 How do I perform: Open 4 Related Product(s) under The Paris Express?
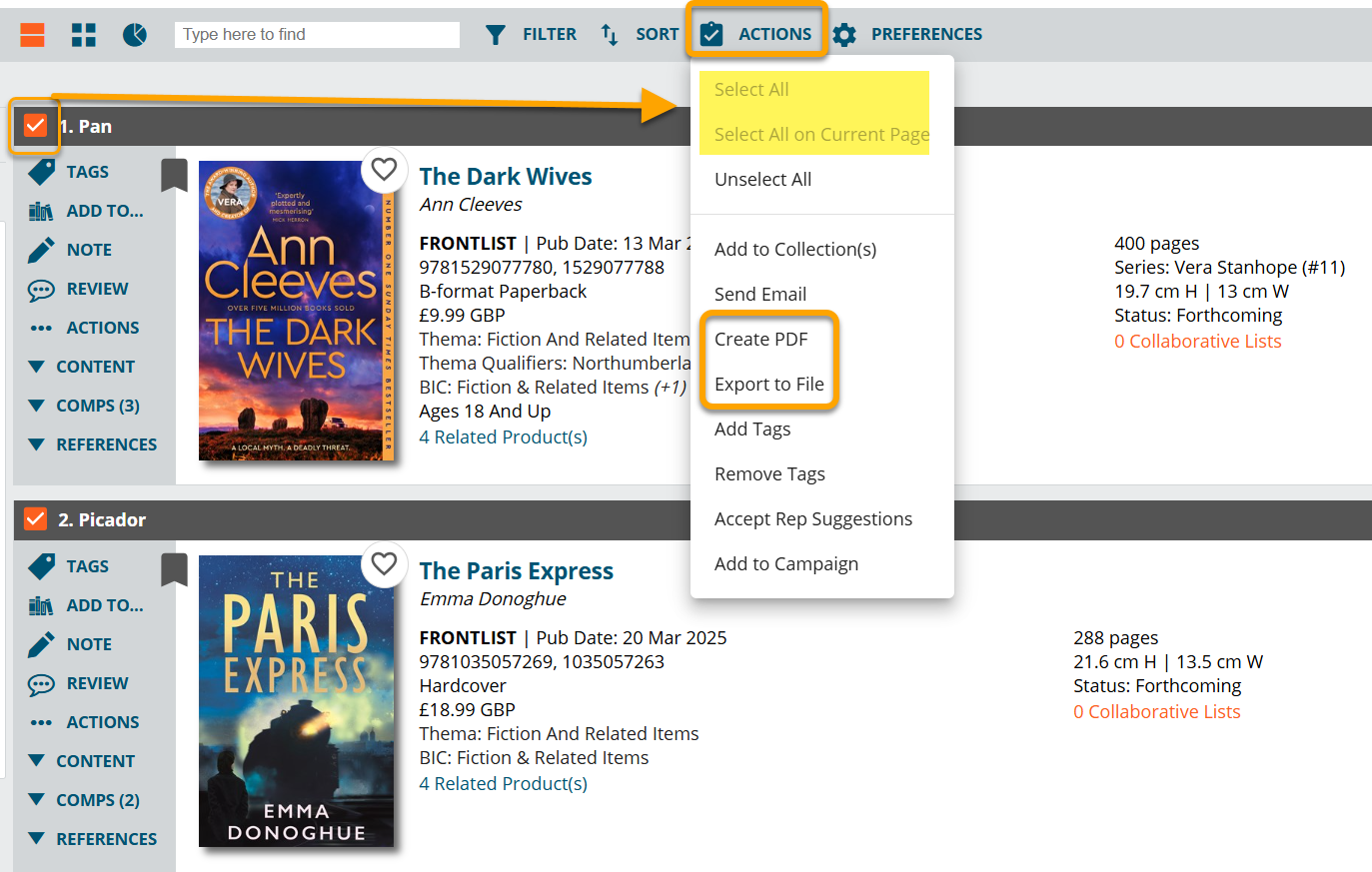pyautogui.click(x=503, y=784)
